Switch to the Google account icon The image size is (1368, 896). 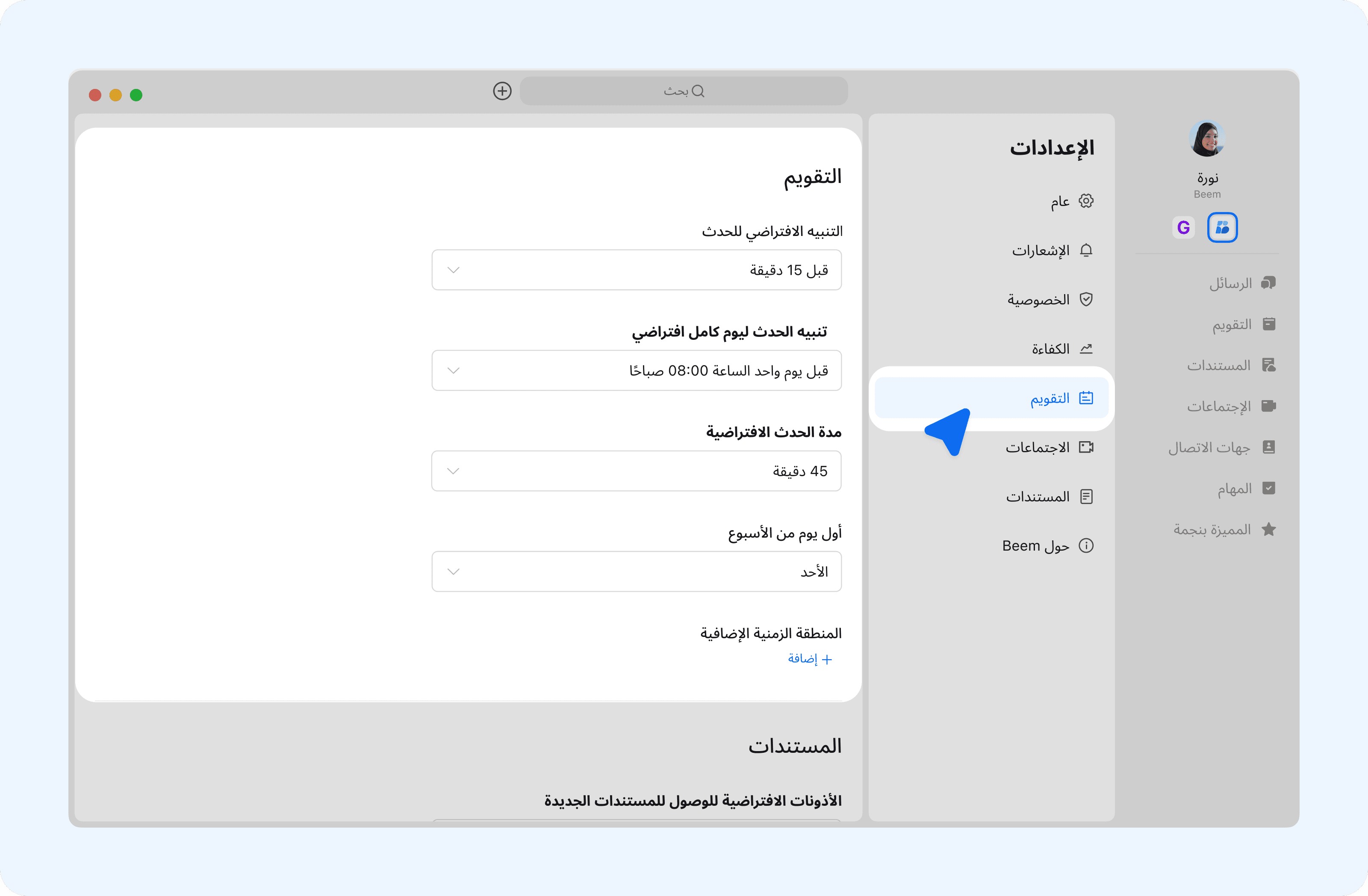pos(1183,227)
